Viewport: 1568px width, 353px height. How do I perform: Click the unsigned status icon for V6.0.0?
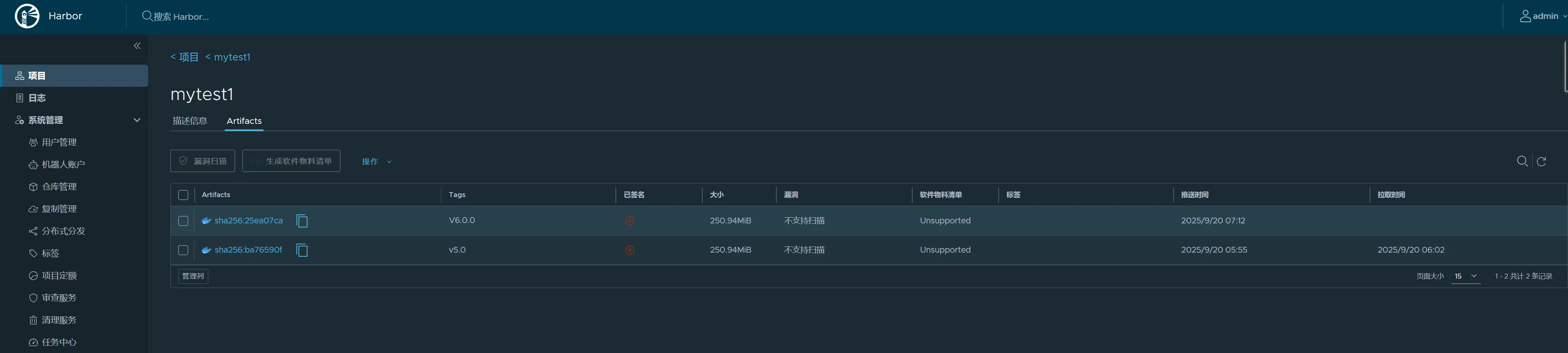629,221
